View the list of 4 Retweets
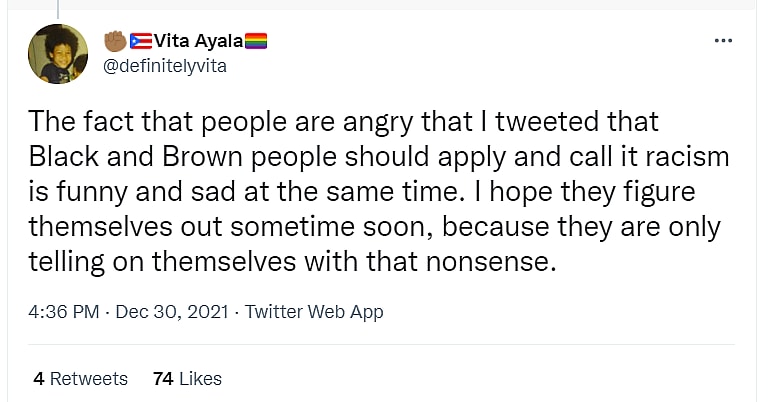Image resolution: width=769 pixels, height=402 pixels. point(80,379)
